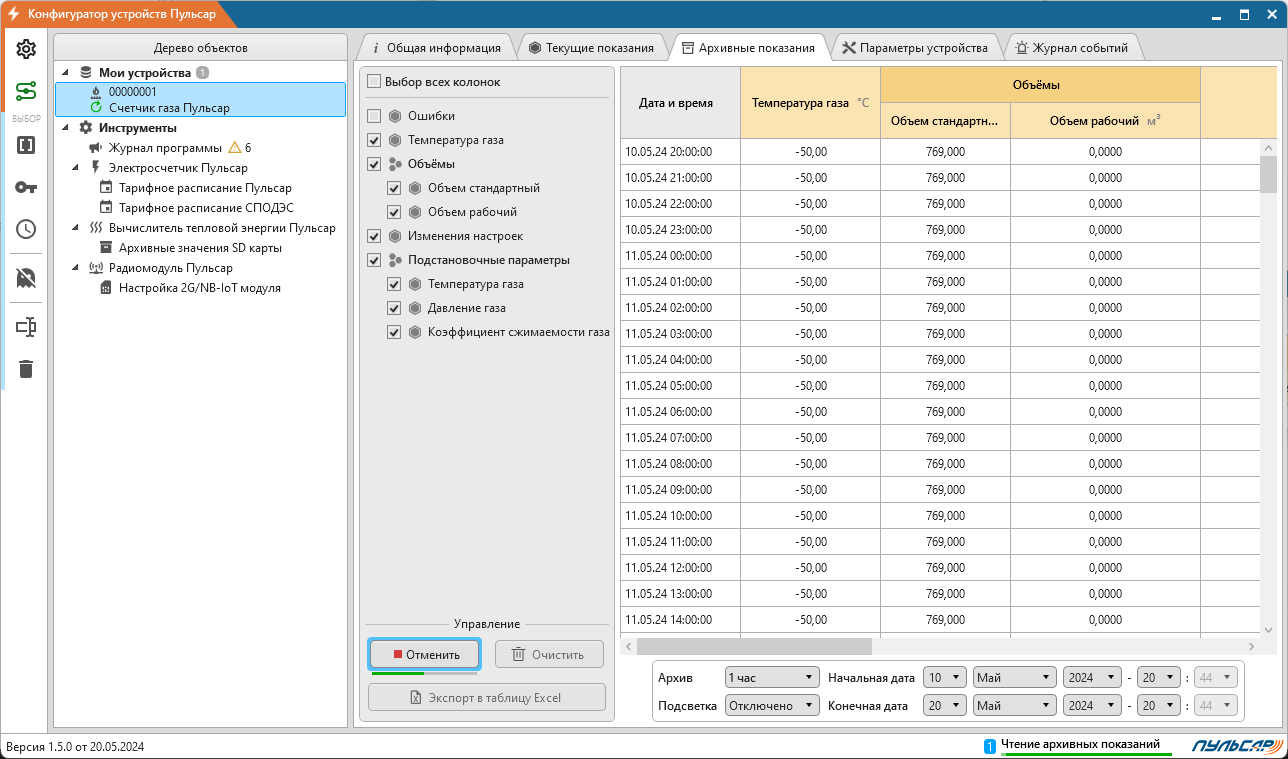Image resolution: width=1288 pixels, height=759 pixels.
Task: Enable the Ошибки column checkbox
Action: coord(374,116)
